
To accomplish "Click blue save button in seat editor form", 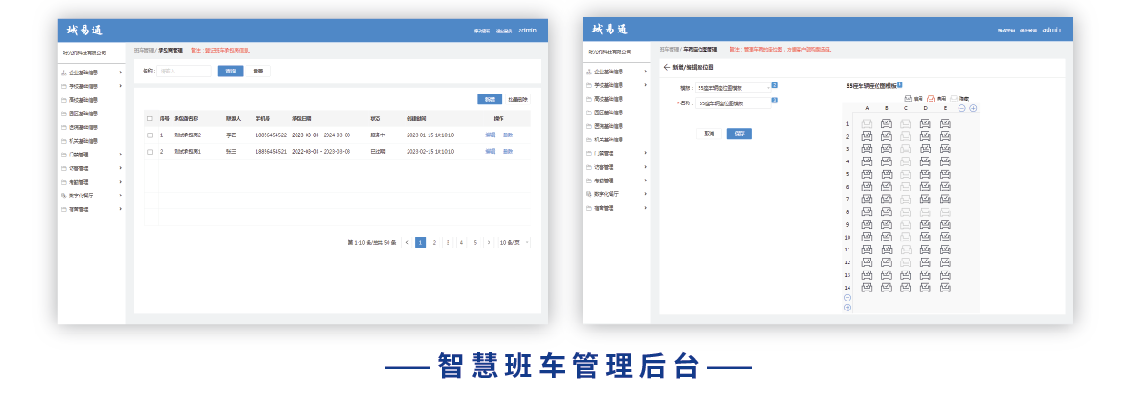I will 739,133.
